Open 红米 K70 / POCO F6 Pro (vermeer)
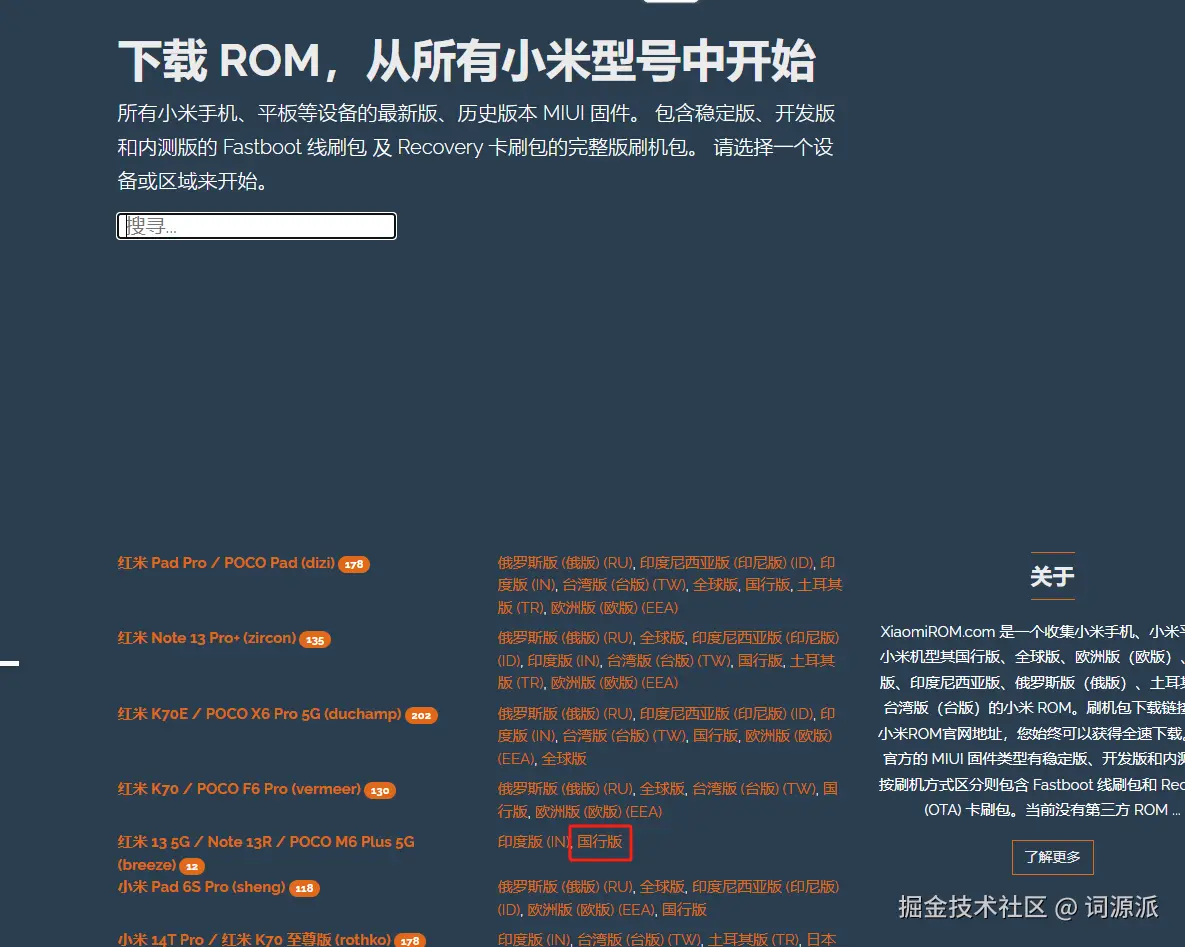This screenshot has width=1185, height=947. [239, 789]
